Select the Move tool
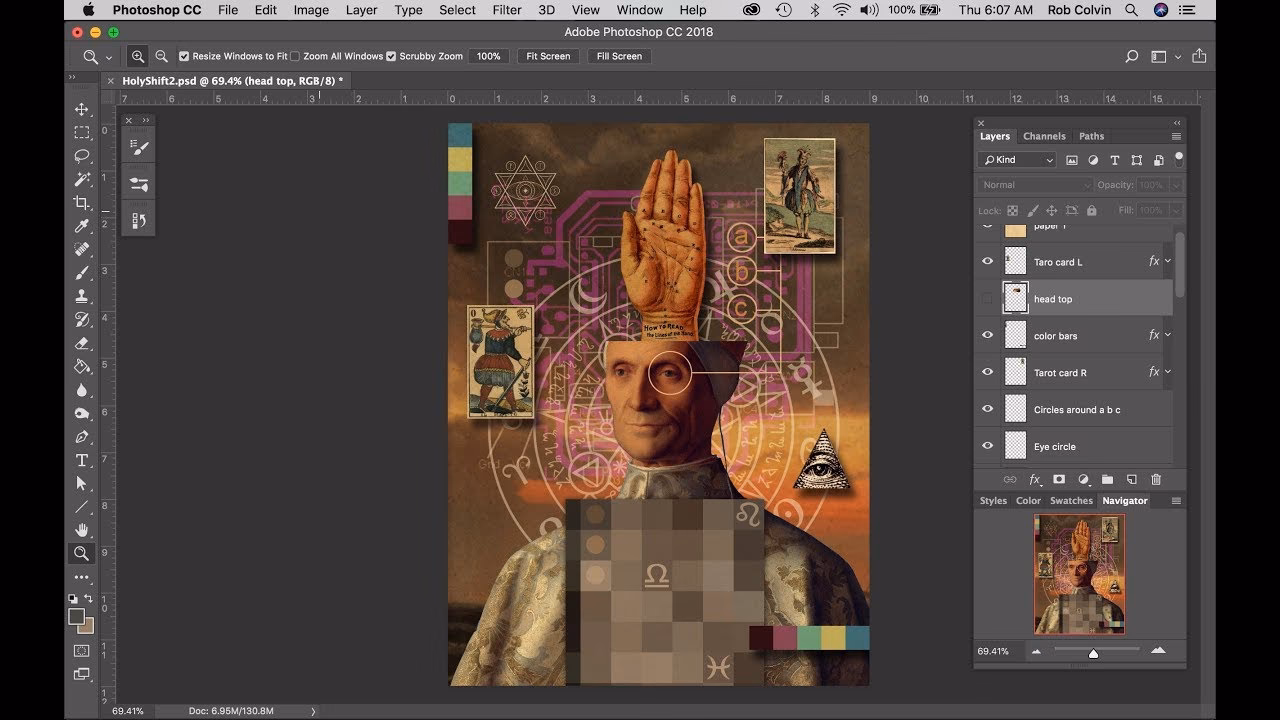 coord(81,110)
